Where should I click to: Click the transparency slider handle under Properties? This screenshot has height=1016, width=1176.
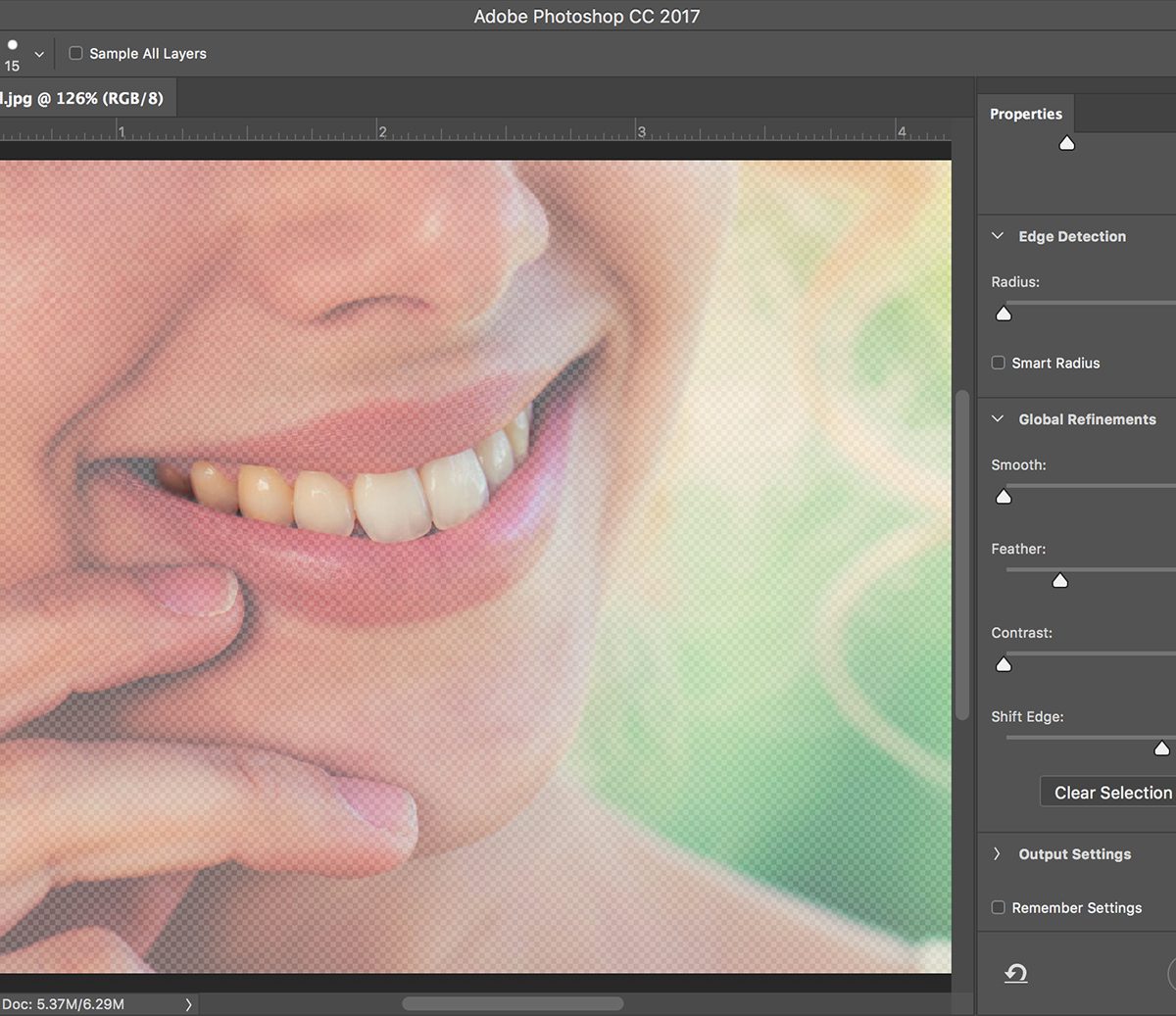pyautogui.click(x=1066, y=143)
